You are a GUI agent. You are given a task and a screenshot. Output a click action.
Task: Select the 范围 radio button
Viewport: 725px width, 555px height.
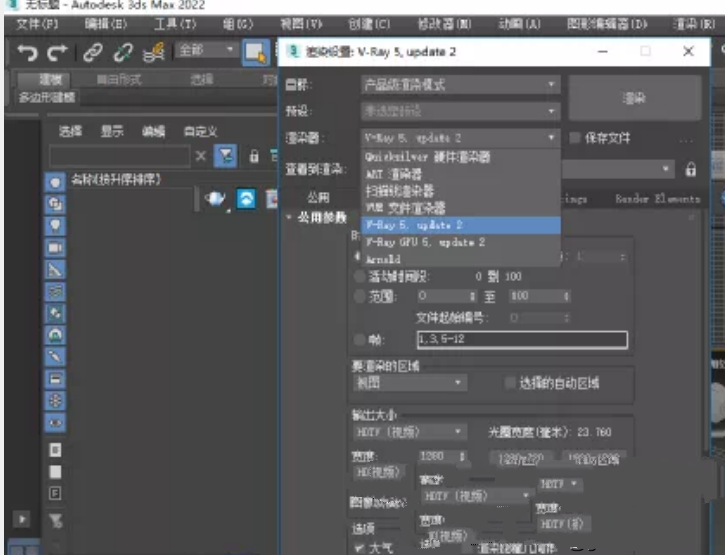pos(359,296)
